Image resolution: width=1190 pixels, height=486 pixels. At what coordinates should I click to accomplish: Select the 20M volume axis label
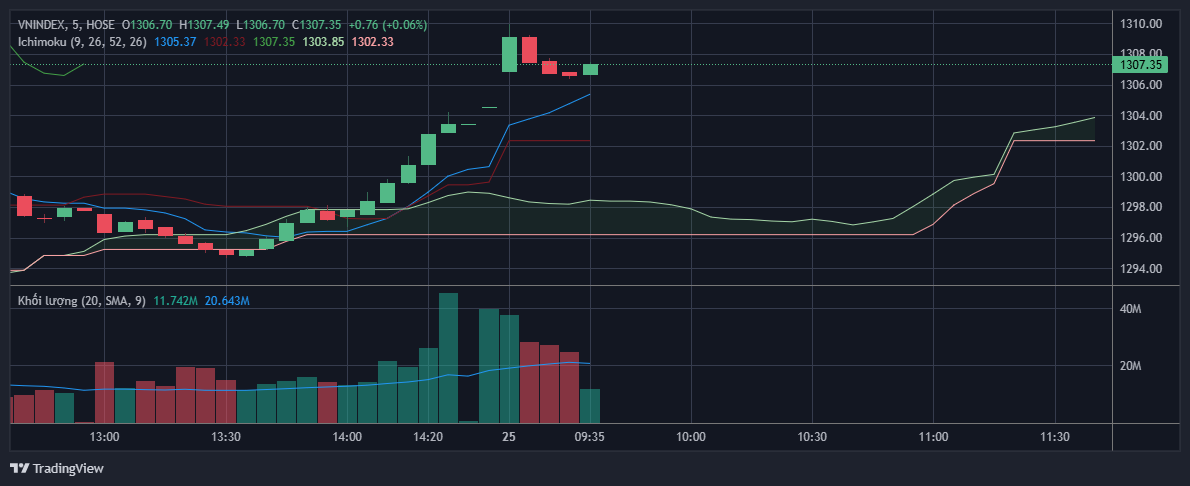[x=1130, y=366]
